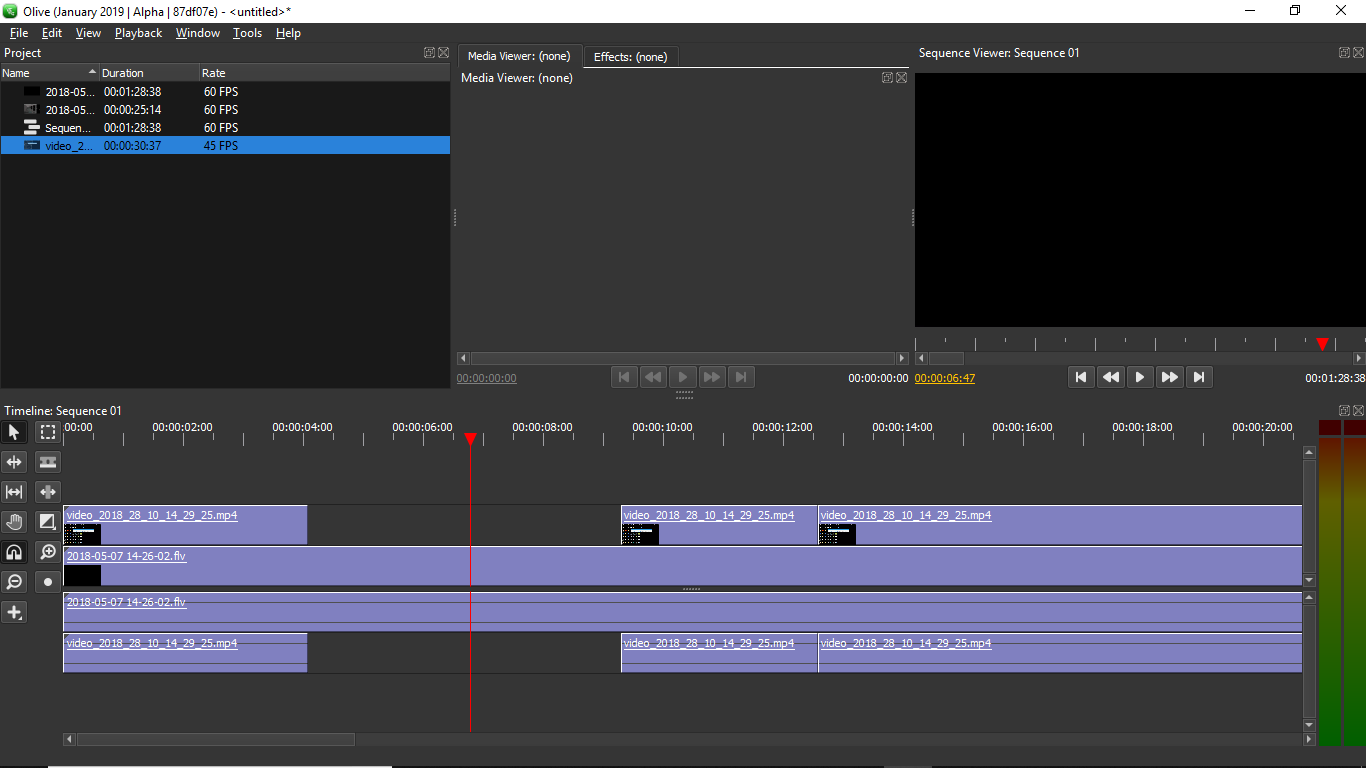Viewport: 1366px width, 768px height.
Task: Click Media Viewer fast forward button
Action: click(712, 377)
